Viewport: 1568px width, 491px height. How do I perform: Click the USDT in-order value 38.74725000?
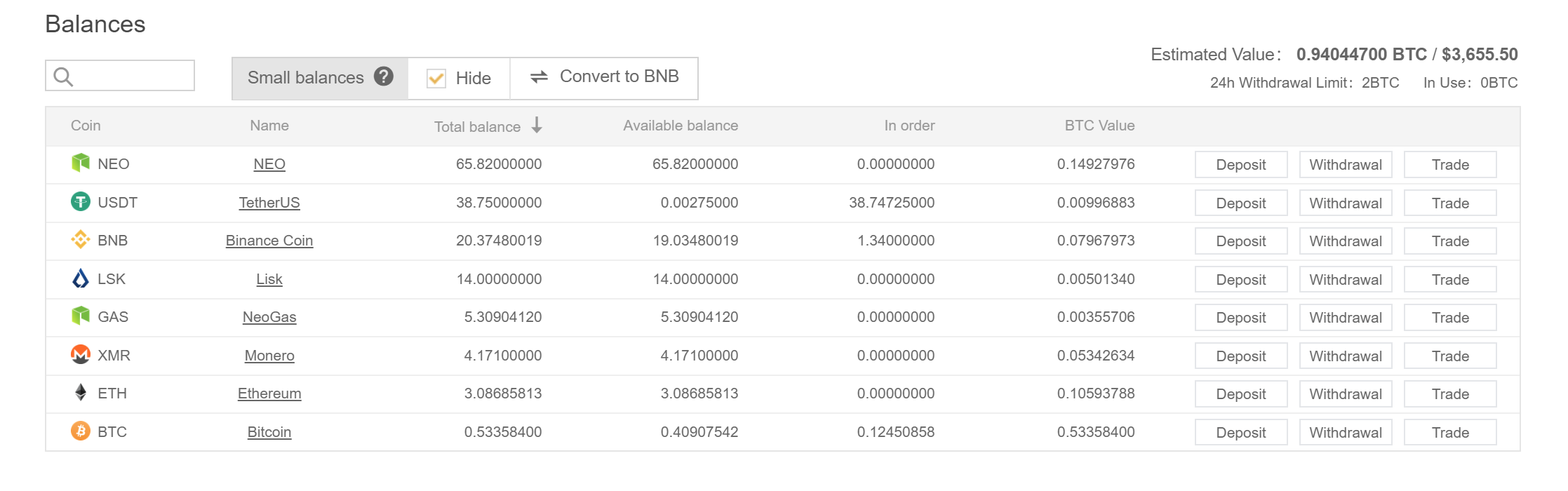coord(892,203)
